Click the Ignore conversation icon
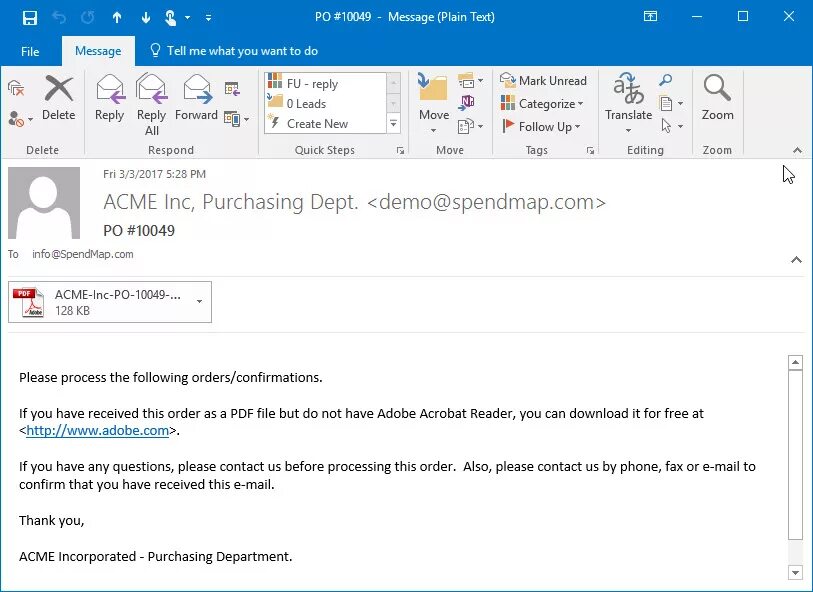813x592 pixels. click(x=17, y=88)
